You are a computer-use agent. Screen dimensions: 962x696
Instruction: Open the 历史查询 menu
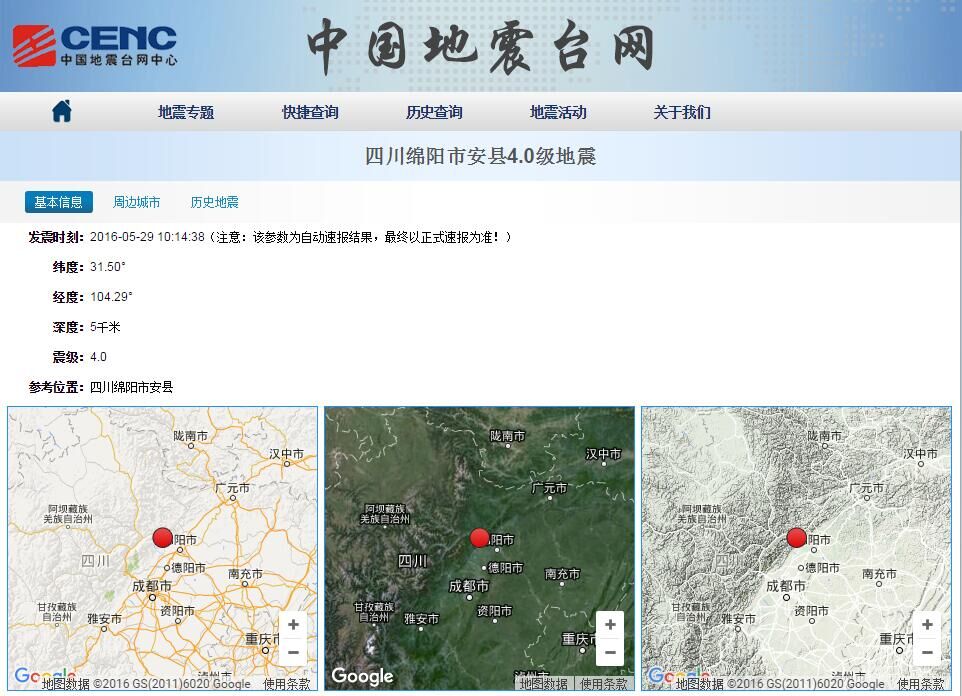434,112
